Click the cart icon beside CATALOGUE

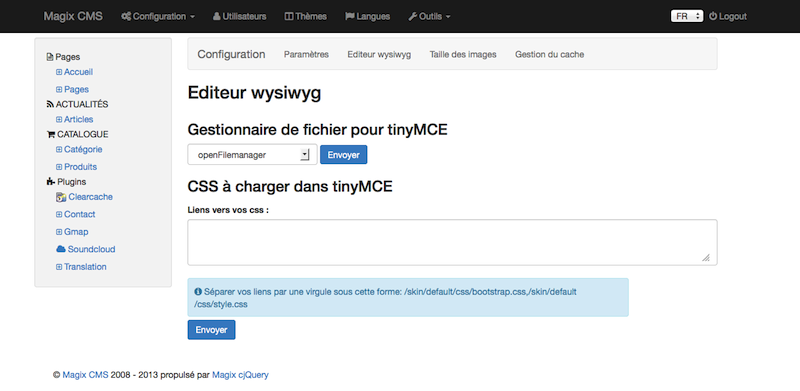click(x=51, y=134)
